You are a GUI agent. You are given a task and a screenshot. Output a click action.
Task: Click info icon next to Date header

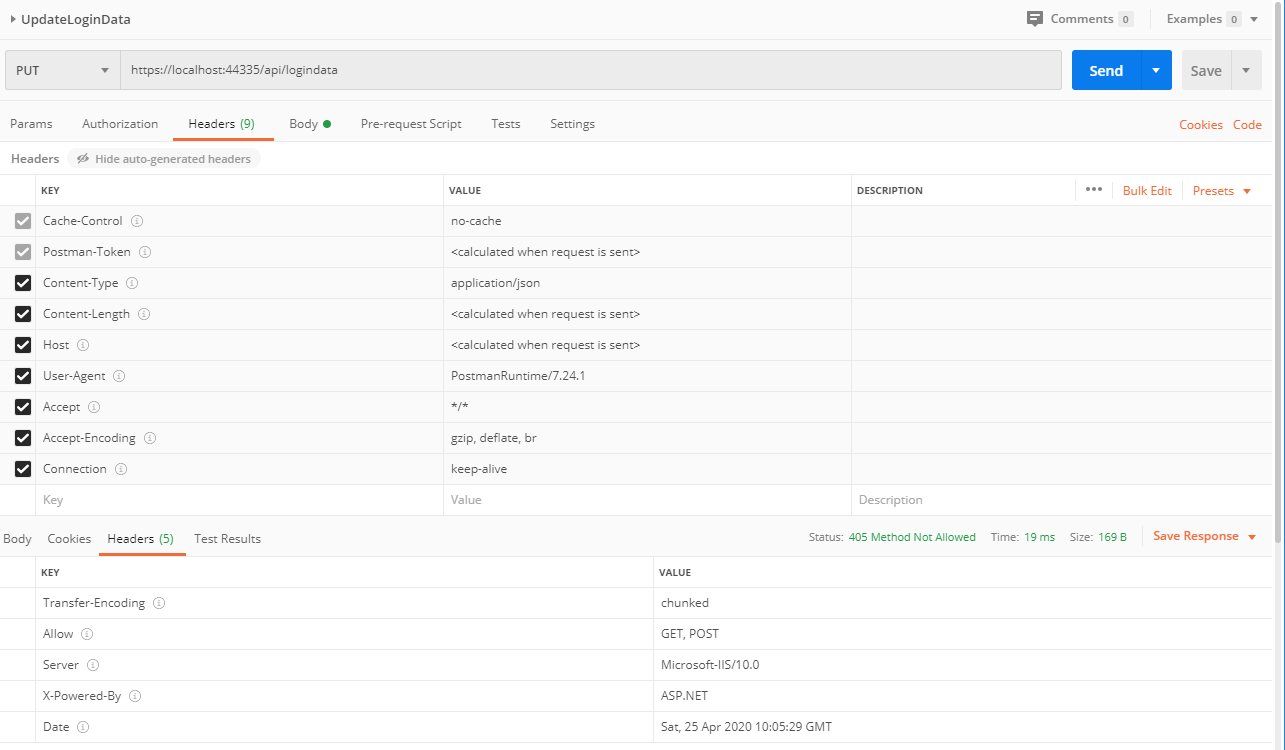[x=83, y=727]
